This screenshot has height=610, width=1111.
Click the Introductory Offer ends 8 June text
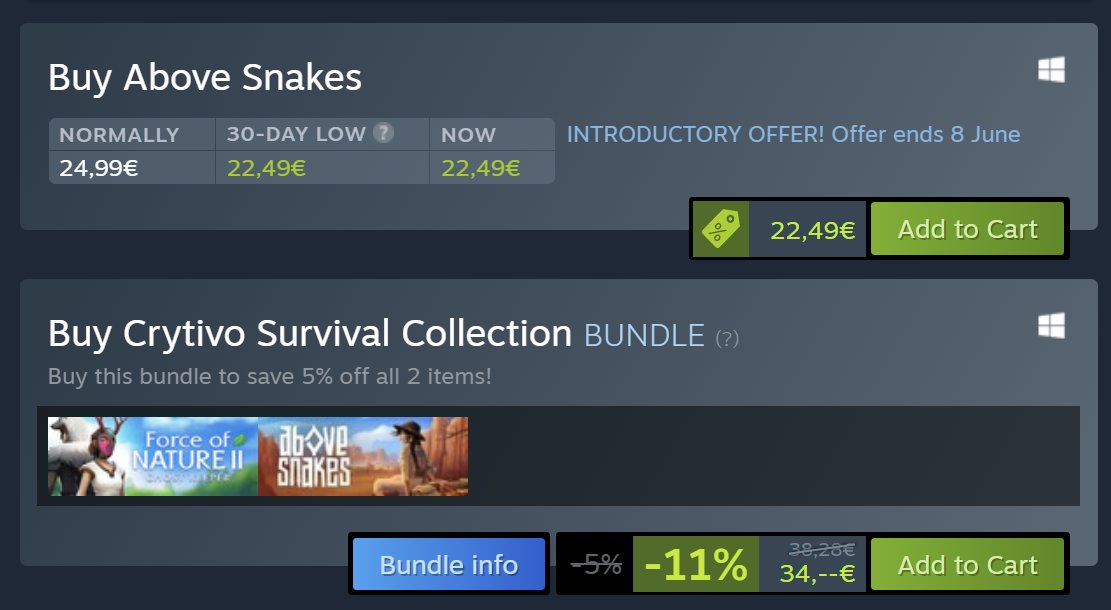point(793,134)
